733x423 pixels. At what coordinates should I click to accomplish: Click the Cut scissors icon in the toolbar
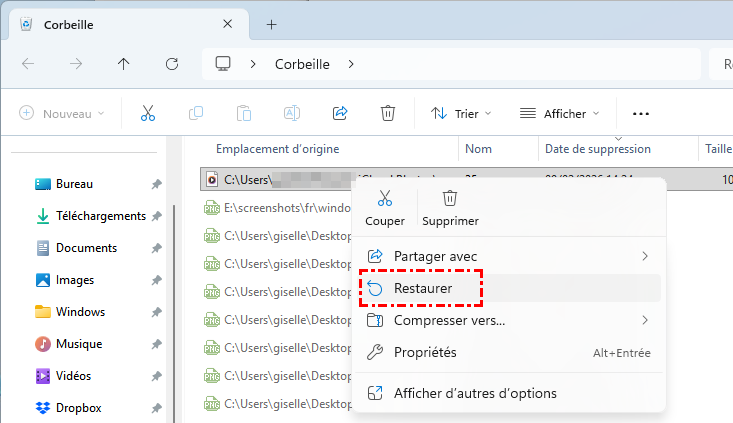148,113
